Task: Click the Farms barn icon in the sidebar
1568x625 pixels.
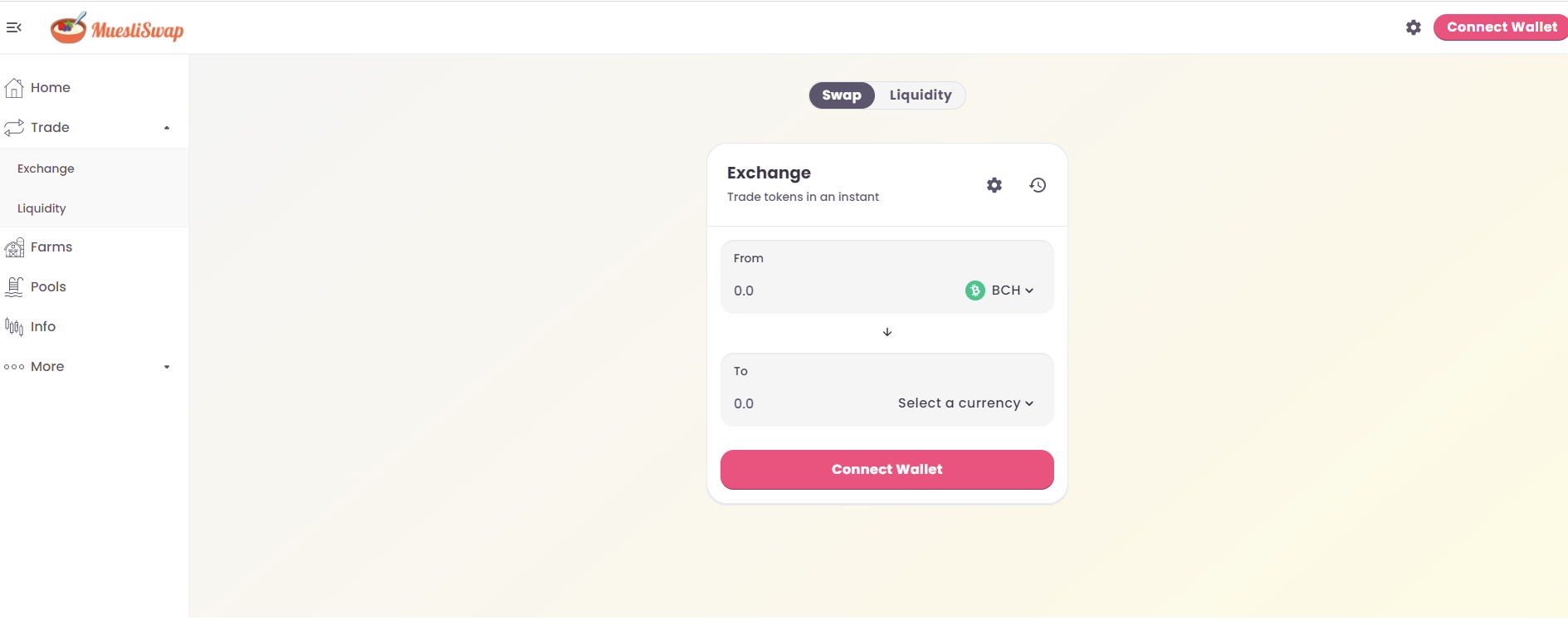Action: 14,247
